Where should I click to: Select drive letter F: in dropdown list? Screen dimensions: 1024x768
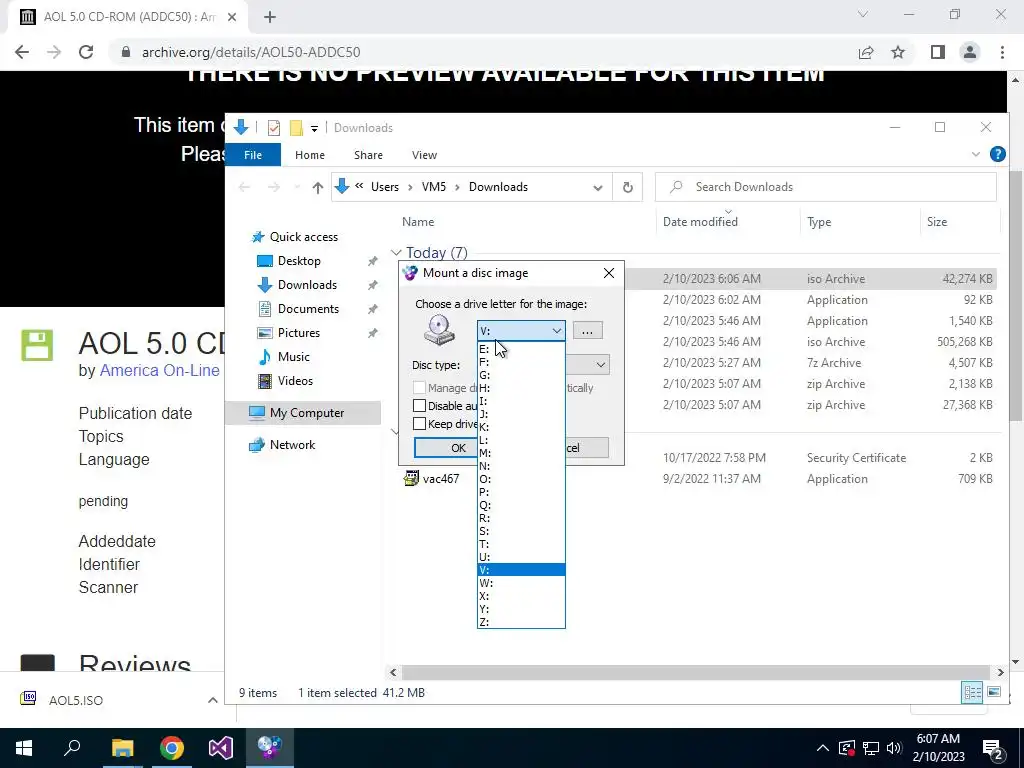(521, 362)
